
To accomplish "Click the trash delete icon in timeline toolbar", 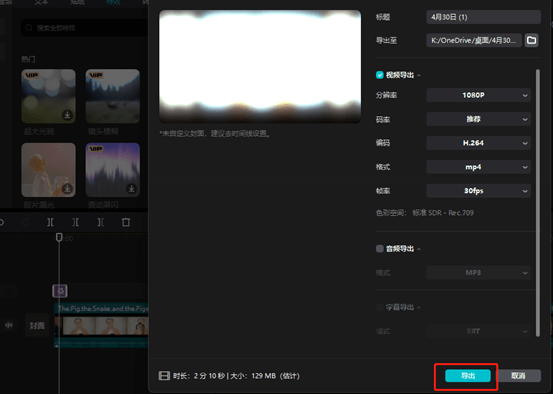I will [126, 222].
